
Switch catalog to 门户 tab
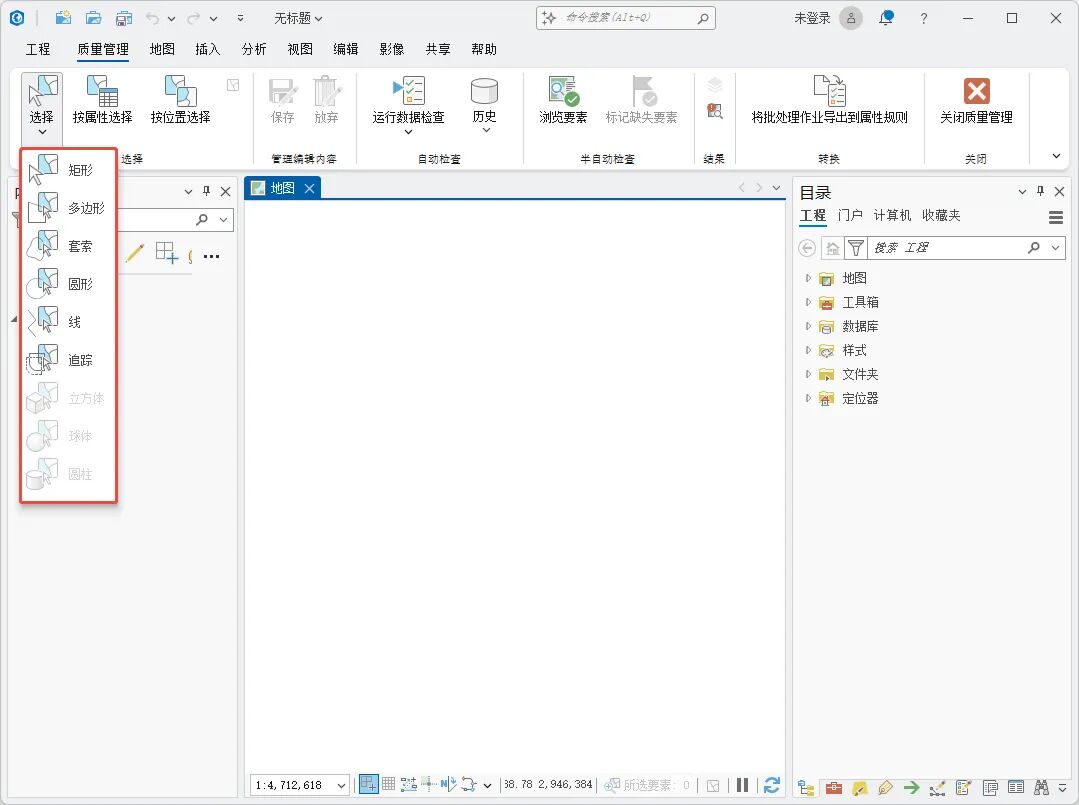click(x=851, y=215)
